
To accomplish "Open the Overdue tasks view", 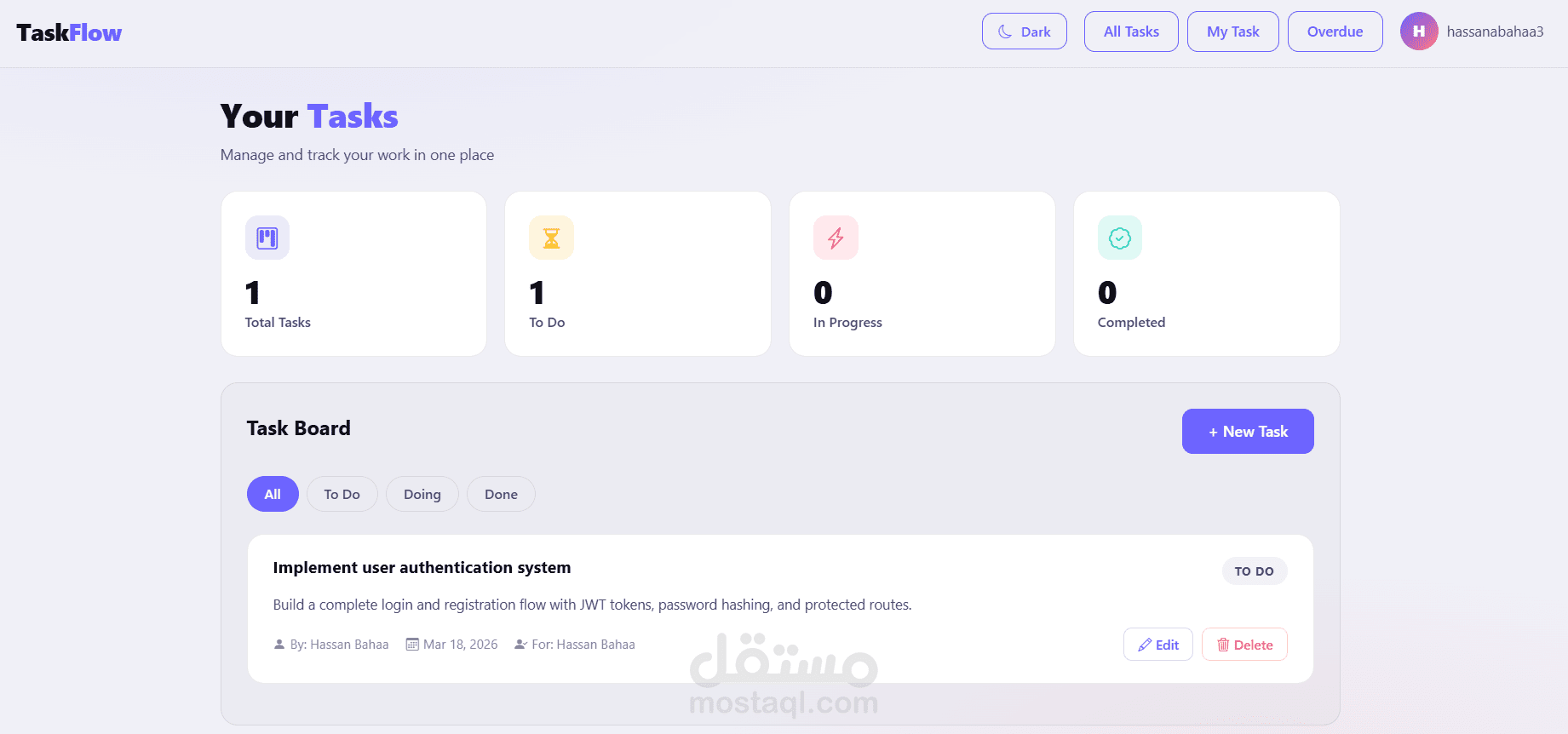I will [1335, 31].
